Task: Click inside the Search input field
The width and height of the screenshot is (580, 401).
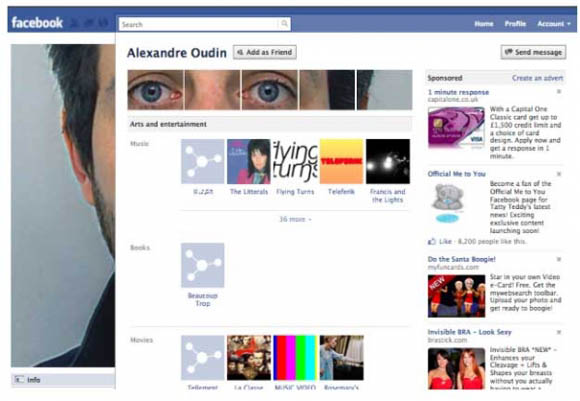Action: [x=199, y=24]
